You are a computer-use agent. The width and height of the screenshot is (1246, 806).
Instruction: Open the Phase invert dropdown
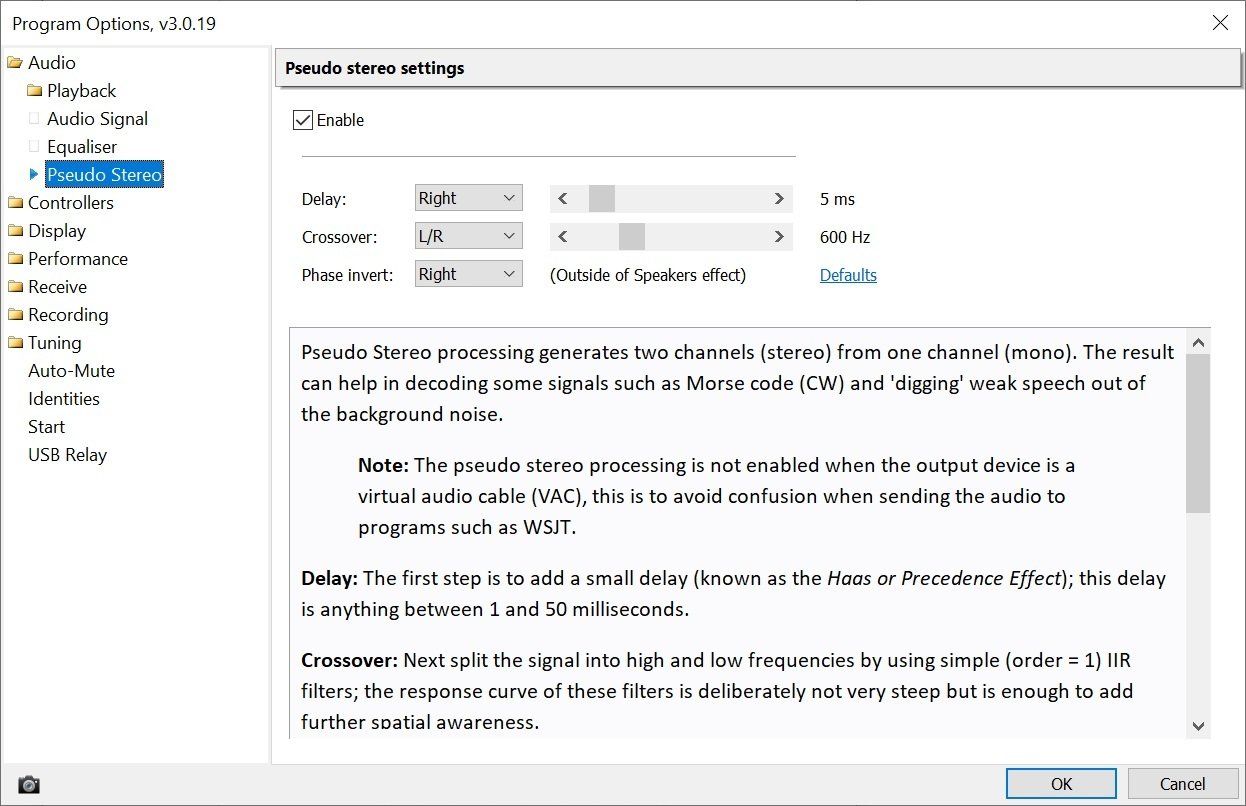pos(469,274)
